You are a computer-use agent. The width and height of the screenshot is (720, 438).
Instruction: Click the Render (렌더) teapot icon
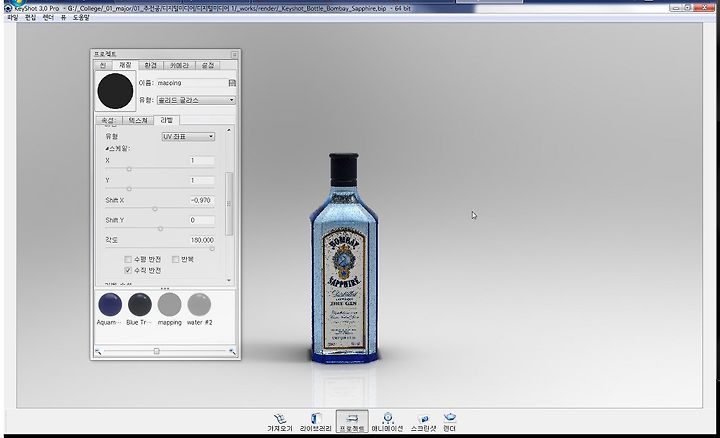coord(450,417)
